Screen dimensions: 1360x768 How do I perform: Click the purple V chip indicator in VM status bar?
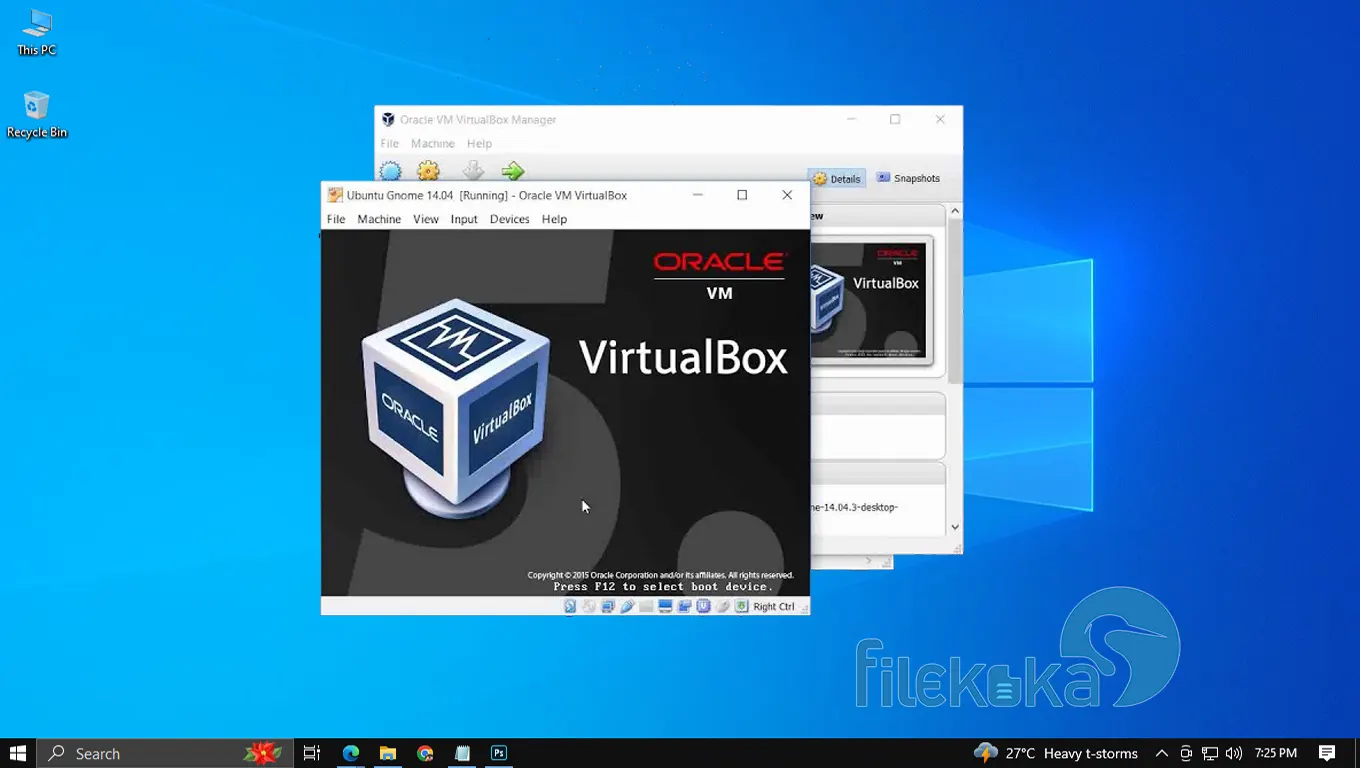(x=703, y=606)
